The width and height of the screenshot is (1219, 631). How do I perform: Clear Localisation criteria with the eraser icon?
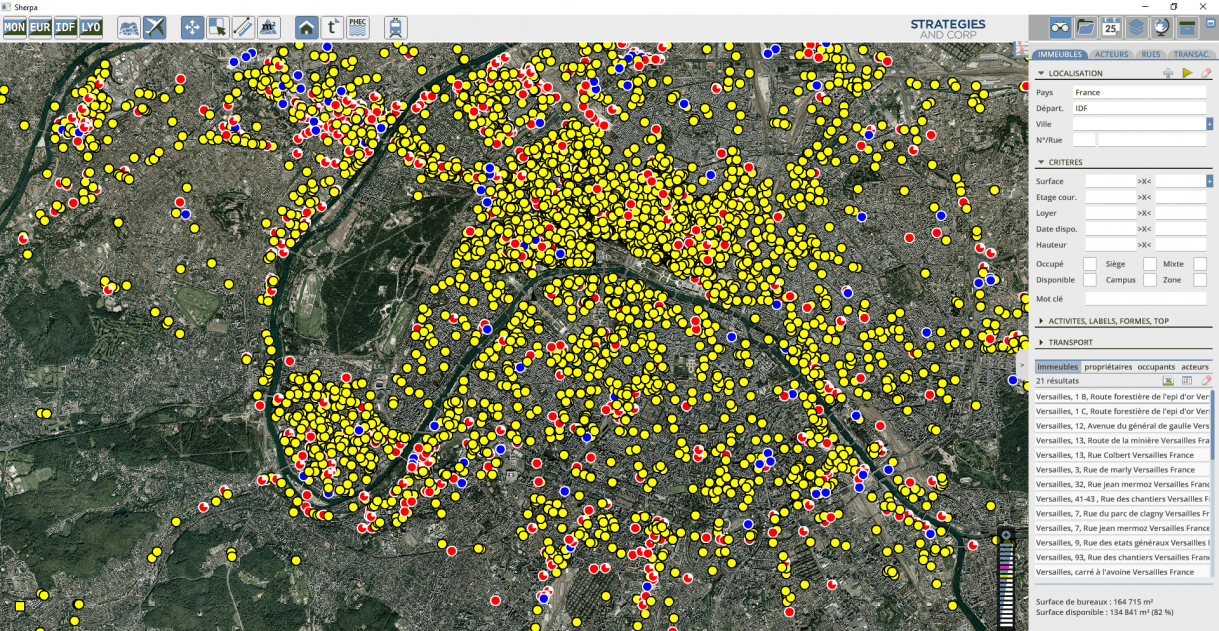coord(1206,73)
